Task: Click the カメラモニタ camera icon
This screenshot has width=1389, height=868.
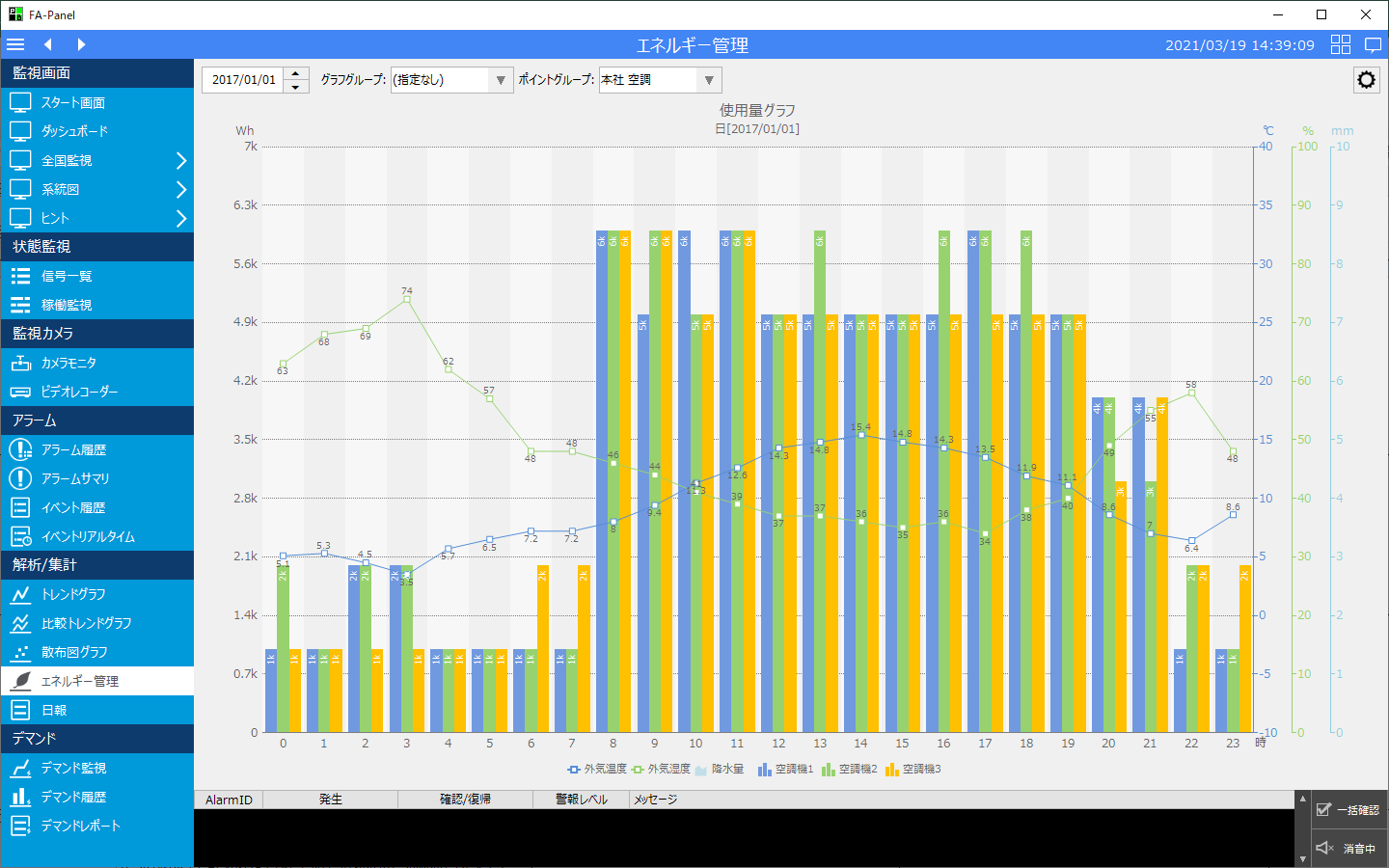Action: [20, 363]
